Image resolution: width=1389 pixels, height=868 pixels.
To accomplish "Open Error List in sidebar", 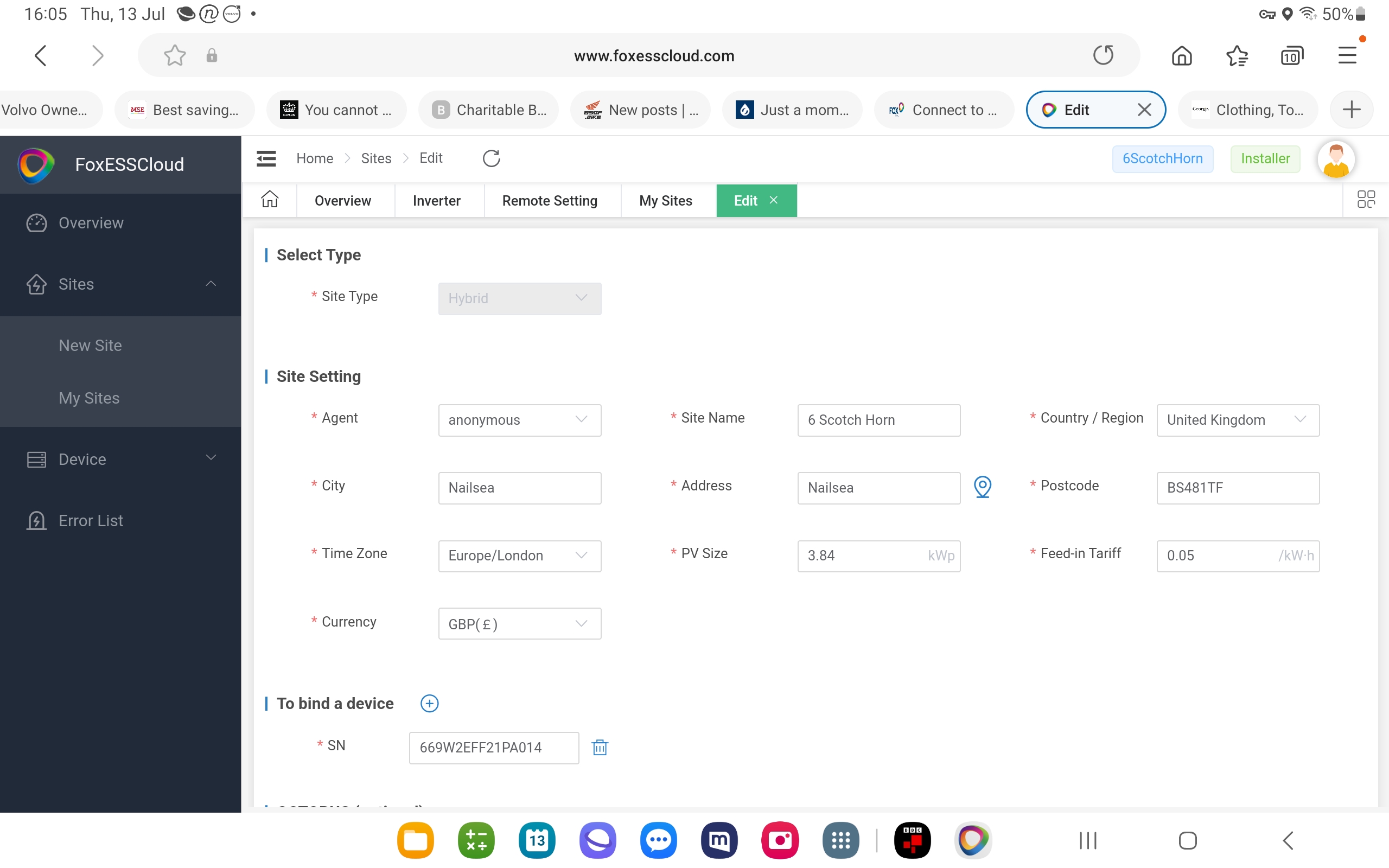I will point(90,520).
